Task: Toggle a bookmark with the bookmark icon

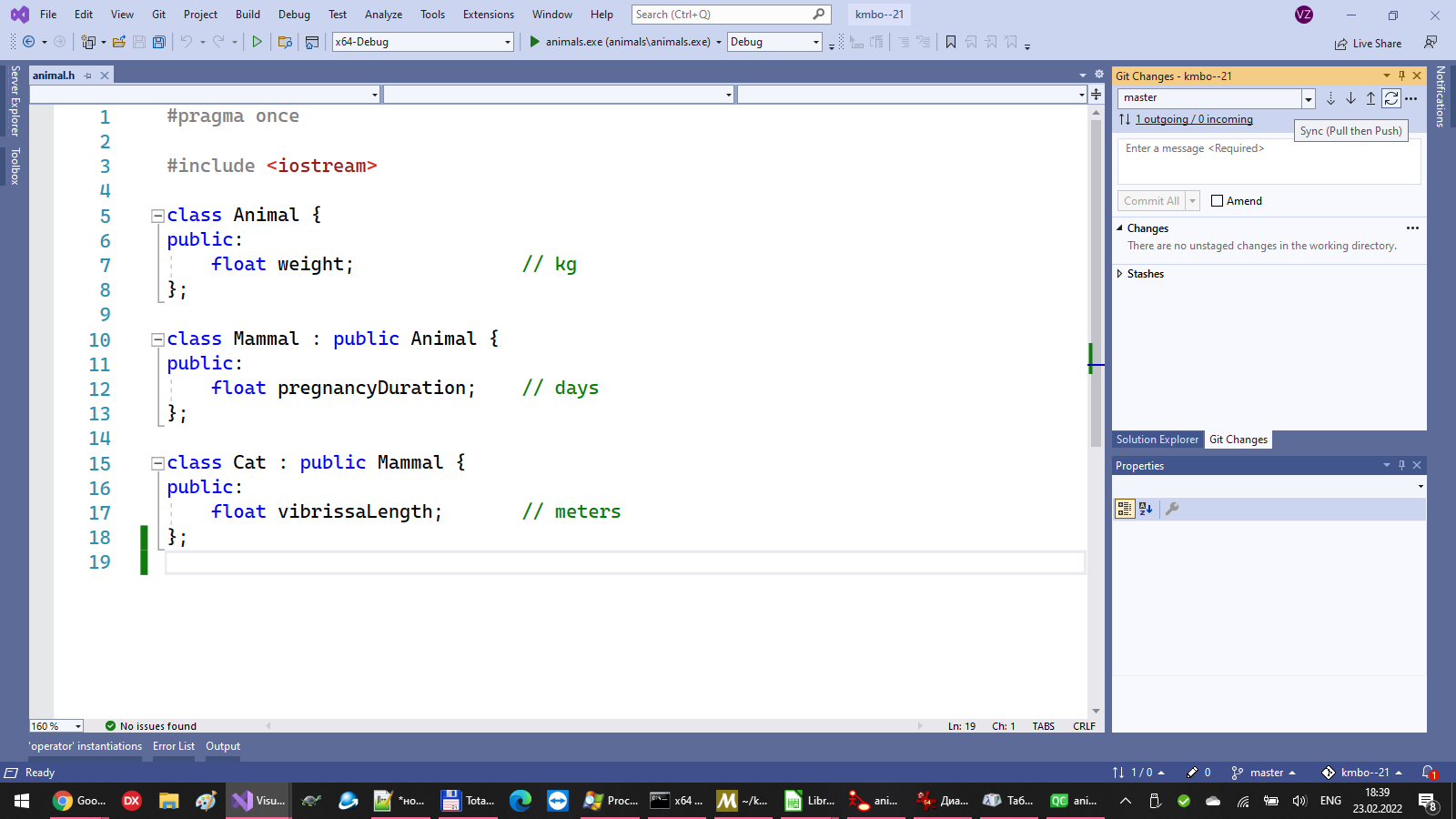Action: (950, 42)
